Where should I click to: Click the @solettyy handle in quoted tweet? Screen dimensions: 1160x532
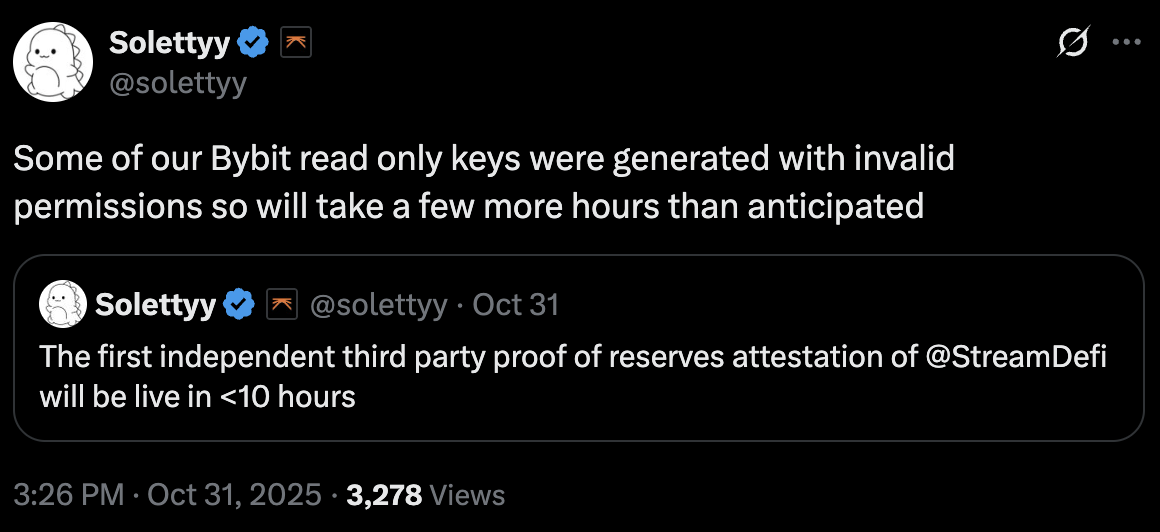[379, 305]
